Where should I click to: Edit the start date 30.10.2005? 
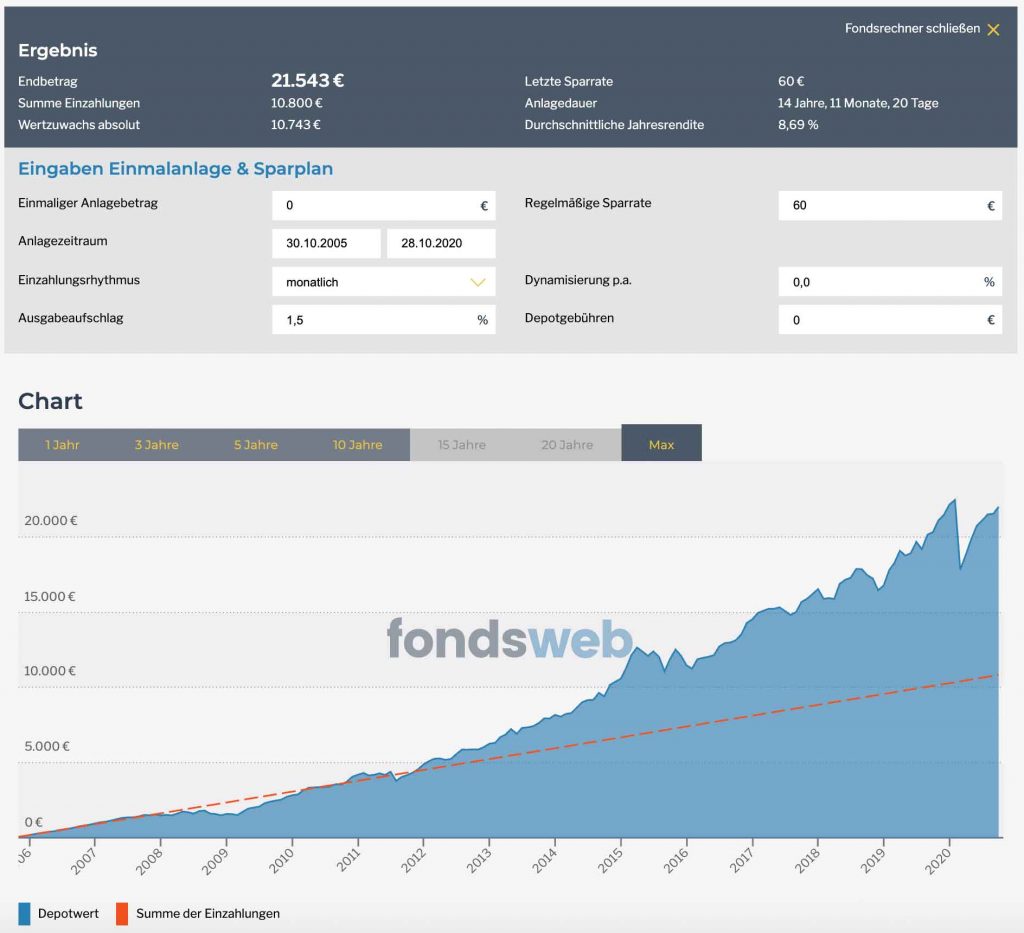[327, 244]
